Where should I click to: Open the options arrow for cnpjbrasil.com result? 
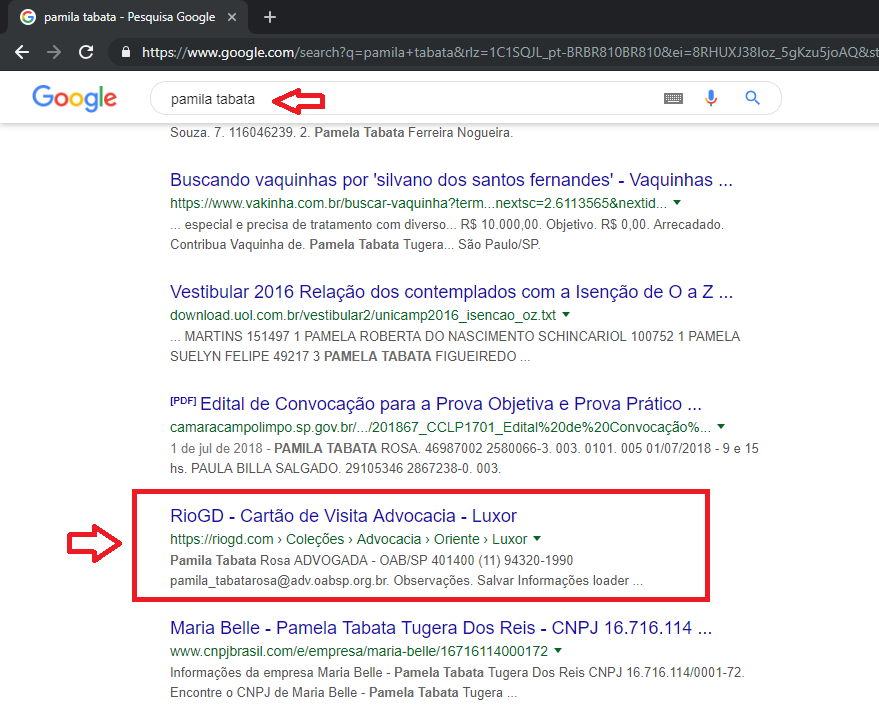(x=557, y=649)
